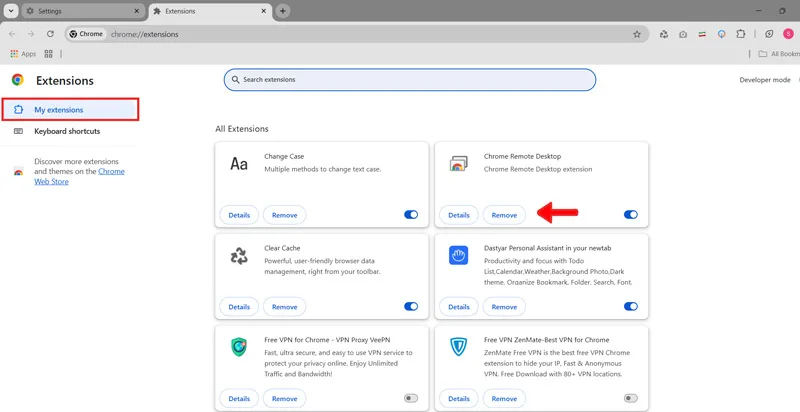Click 'Multiple methods to change text case' description
This screenshot has height=412, width=800.
coord(322,169)
